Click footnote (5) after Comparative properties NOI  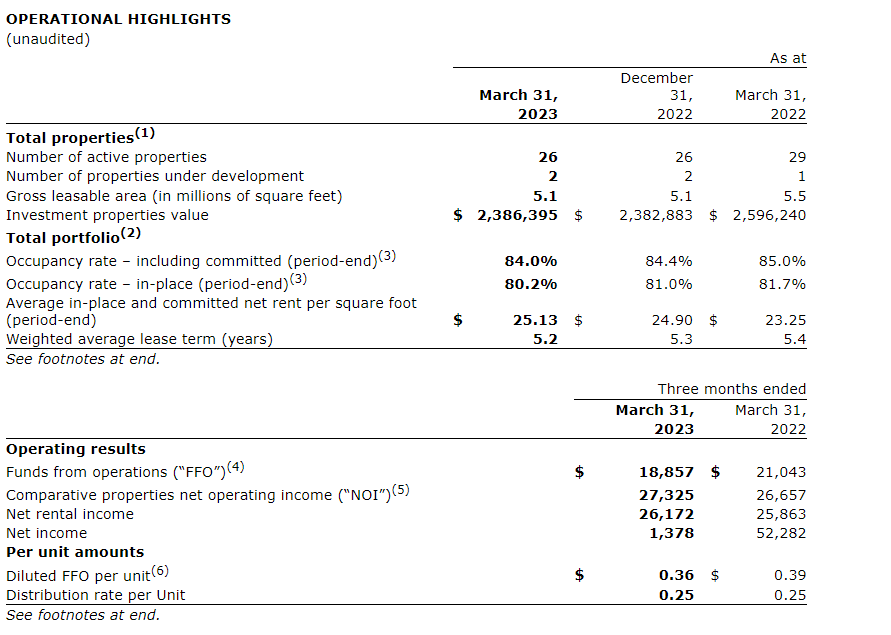pyautogui.click(x=401, y=490)
